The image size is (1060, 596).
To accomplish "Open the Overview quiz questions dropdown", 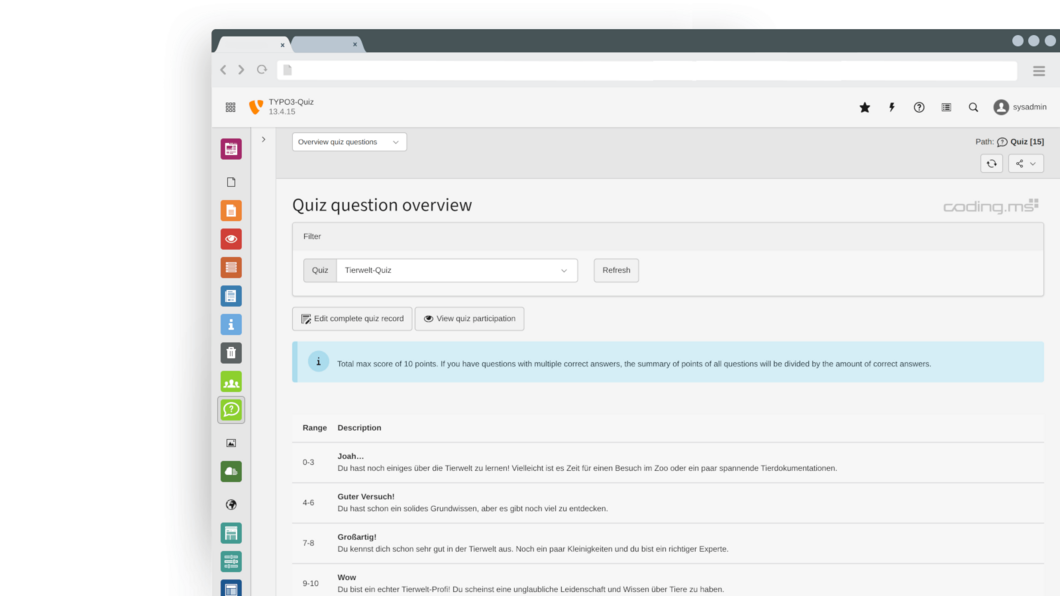I will (349, 142).
